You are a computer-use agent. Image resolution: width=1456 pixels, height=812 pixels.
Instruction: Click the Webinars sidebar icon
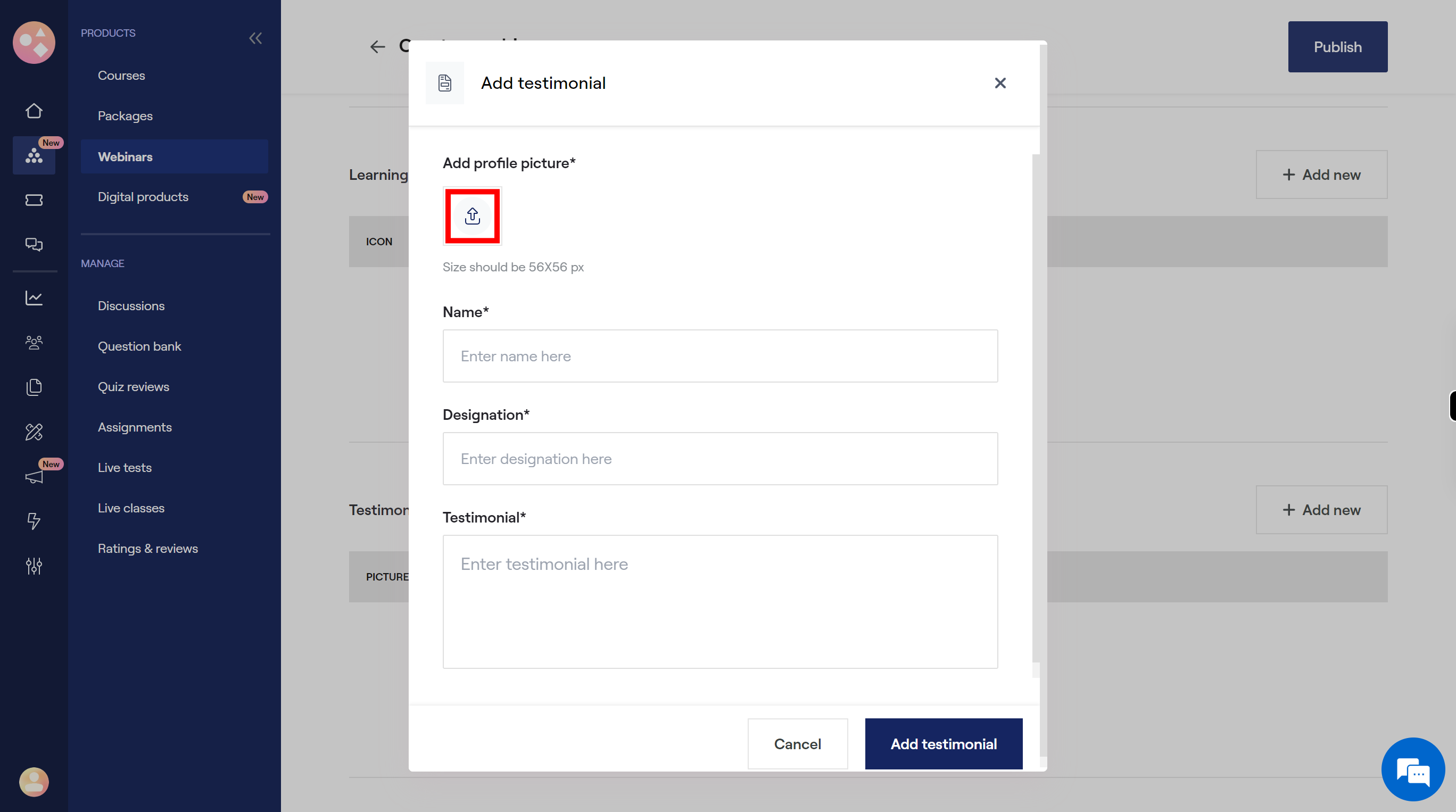34,156
